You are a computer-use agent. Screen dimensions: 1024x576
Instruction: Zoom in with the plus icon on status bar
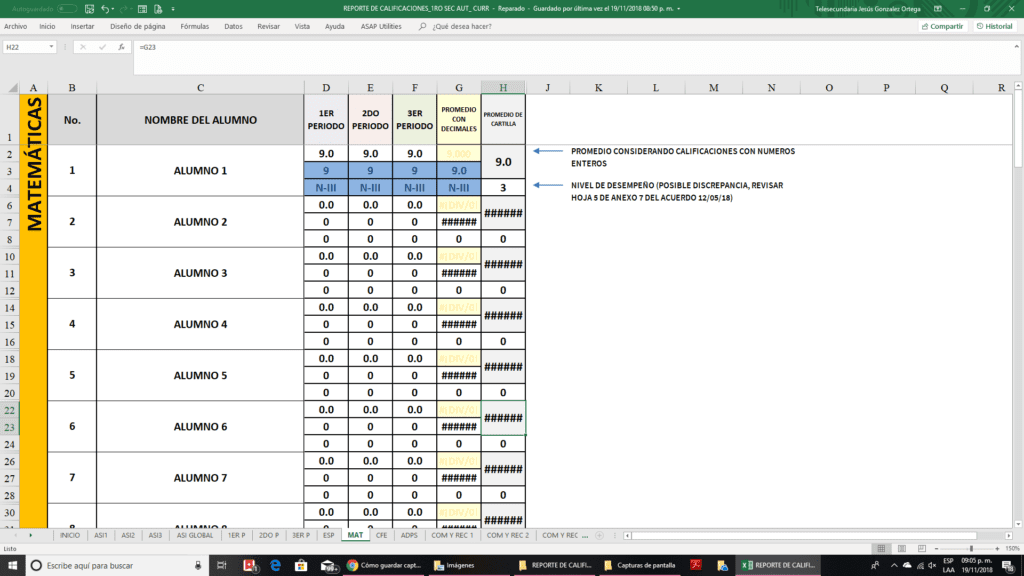tap(997, 548)
